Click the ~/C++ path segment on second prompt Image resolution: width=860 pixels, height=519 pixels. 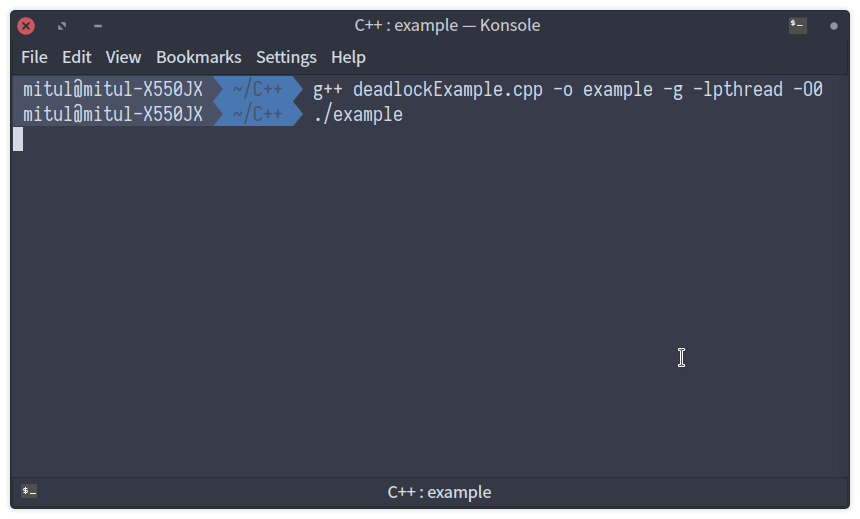click(x=257, y=114)
